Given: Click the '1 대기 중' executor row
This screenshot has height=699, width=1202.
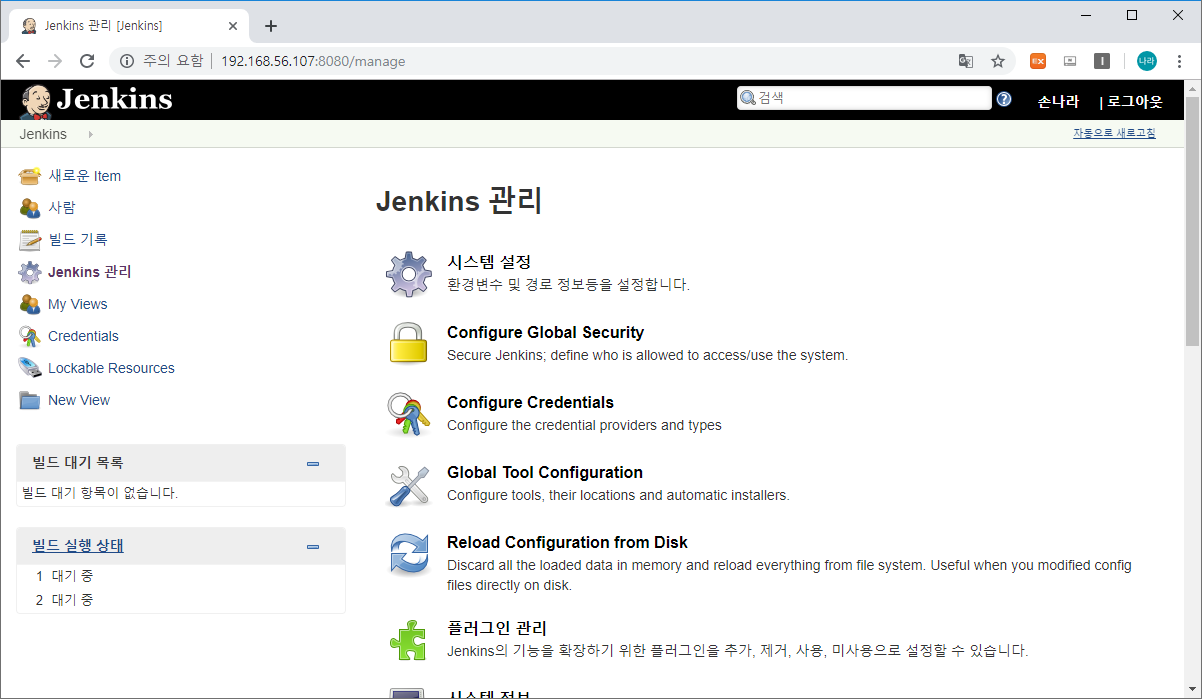Looking at the screenshot, I should [181, 576].
